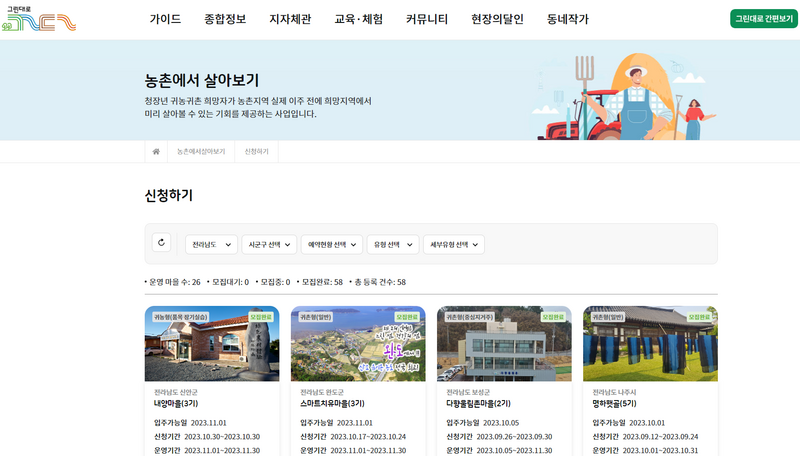800x456 pixels.
Task: Open the 지자체관 menu
Action: [290, 19]
